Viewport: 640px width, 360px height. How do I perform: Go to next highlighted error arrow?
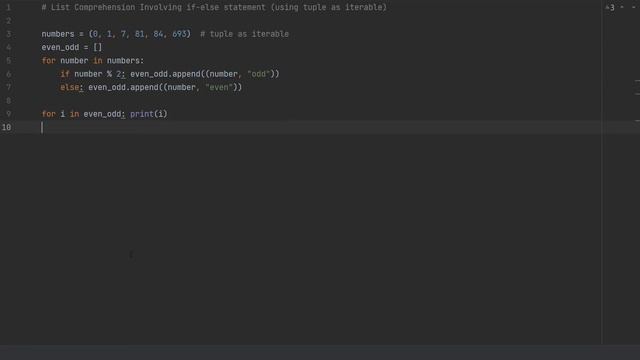(633, 7)
